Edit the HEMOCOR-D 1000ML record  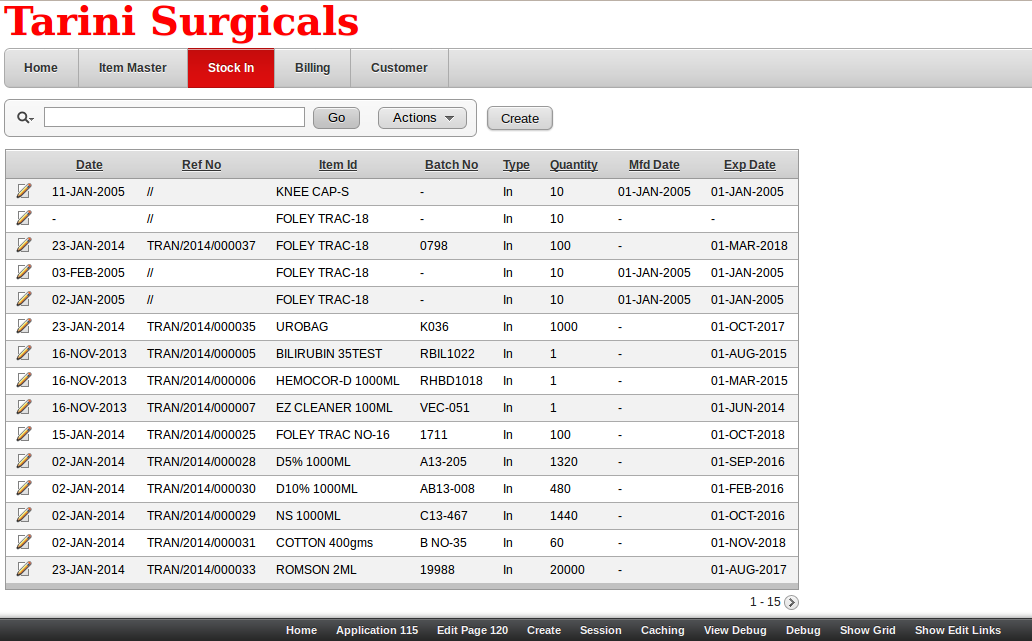pyautogui.click(x=24, y=380)
